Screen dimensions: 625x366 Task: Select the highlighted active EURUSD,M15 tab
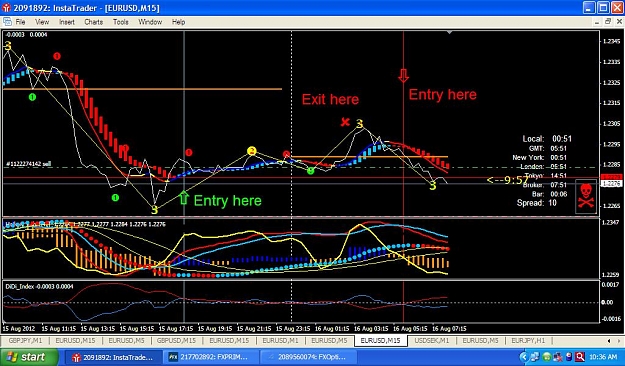tap(380, 340)
